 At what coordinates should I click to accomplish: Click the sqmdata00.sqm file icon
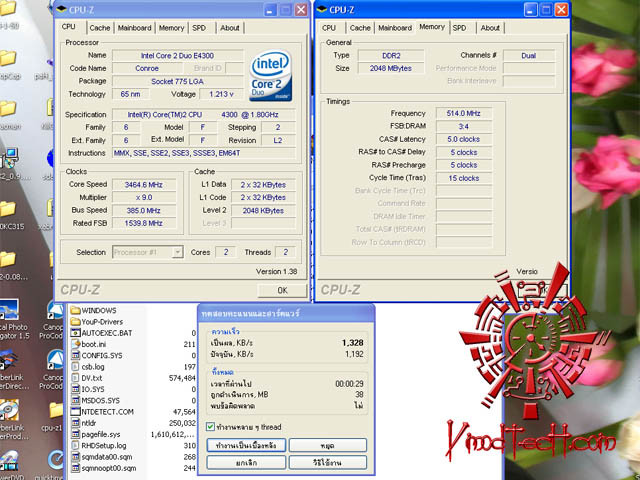coord(75,457)
